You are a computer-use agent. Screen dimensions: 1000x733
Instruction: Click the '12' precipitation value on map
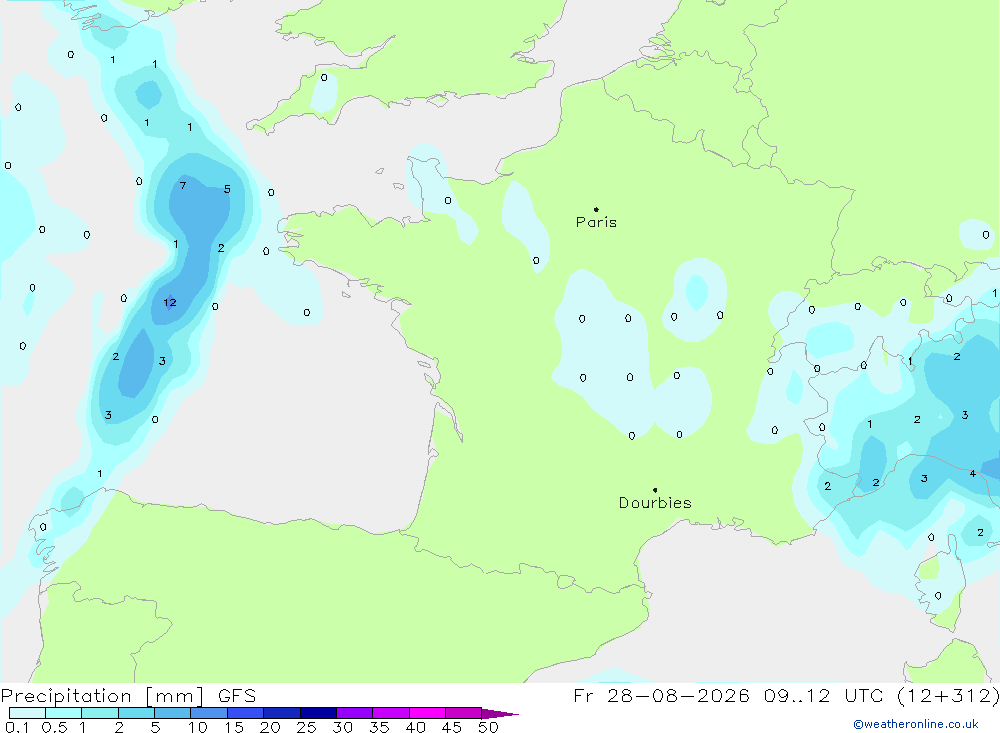(170, 302)
